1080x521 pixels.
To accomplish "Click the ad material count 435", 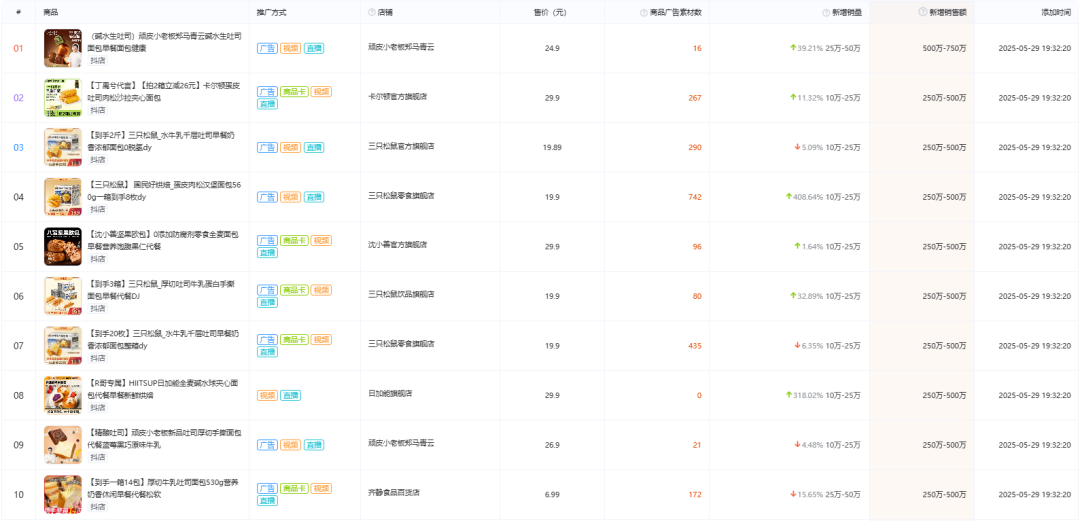I will pyautogui.click(x=694, y=346).
